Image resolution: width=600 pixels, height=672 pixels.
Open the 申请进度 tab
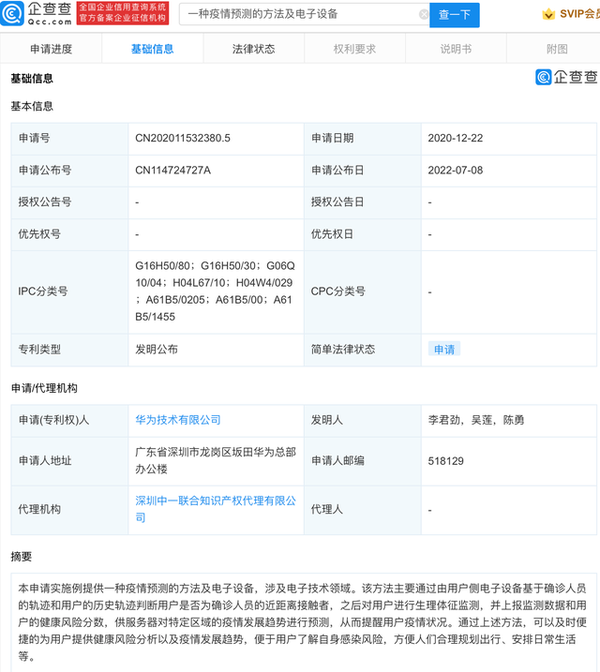(x=51, y=49)
